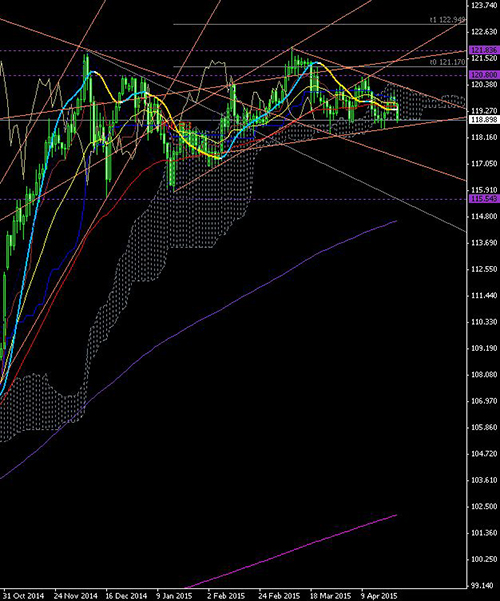
Task: Click the 123.740 price scale value
Action: [484, 5]
